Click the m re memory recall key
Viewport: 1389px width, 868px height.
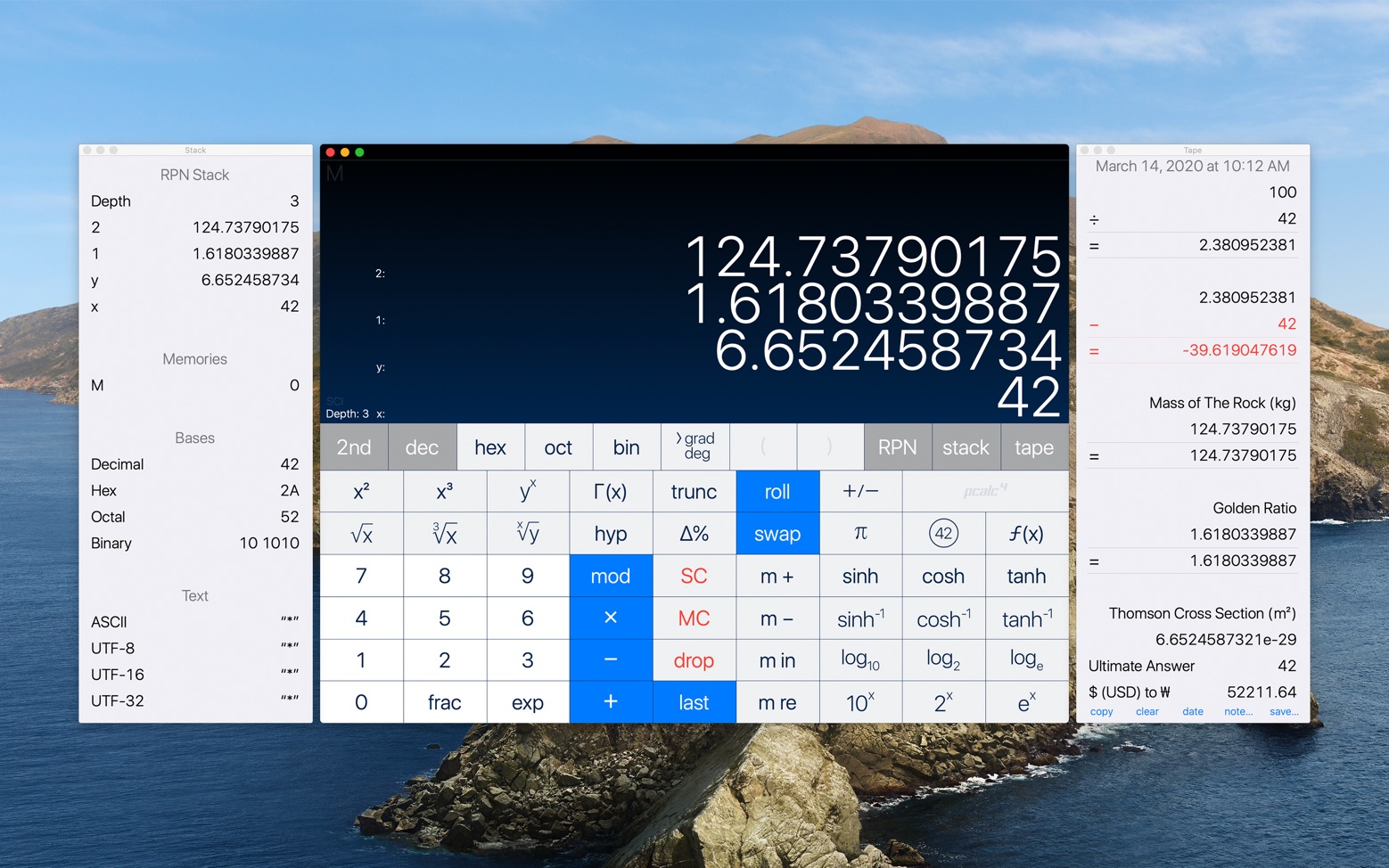[x=777, y=702]
